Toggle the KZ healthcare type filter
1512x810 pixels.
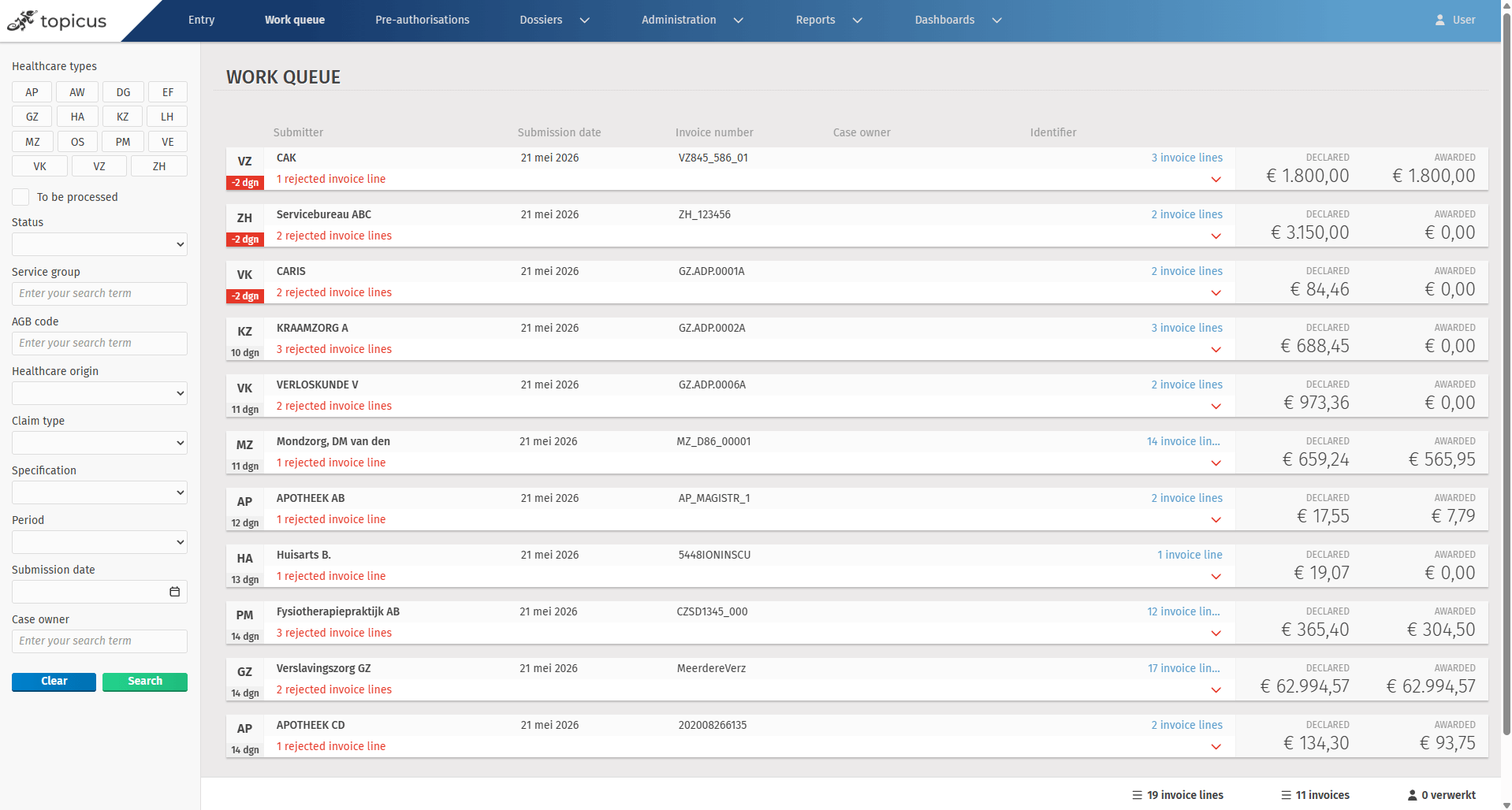[x=123, y=117]
